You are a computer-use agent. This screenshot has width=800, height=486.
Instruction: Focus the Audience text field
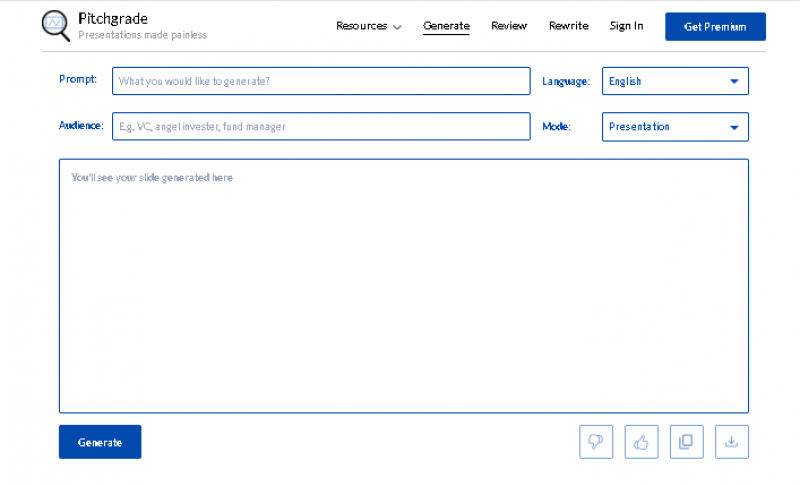coord(321,127)
